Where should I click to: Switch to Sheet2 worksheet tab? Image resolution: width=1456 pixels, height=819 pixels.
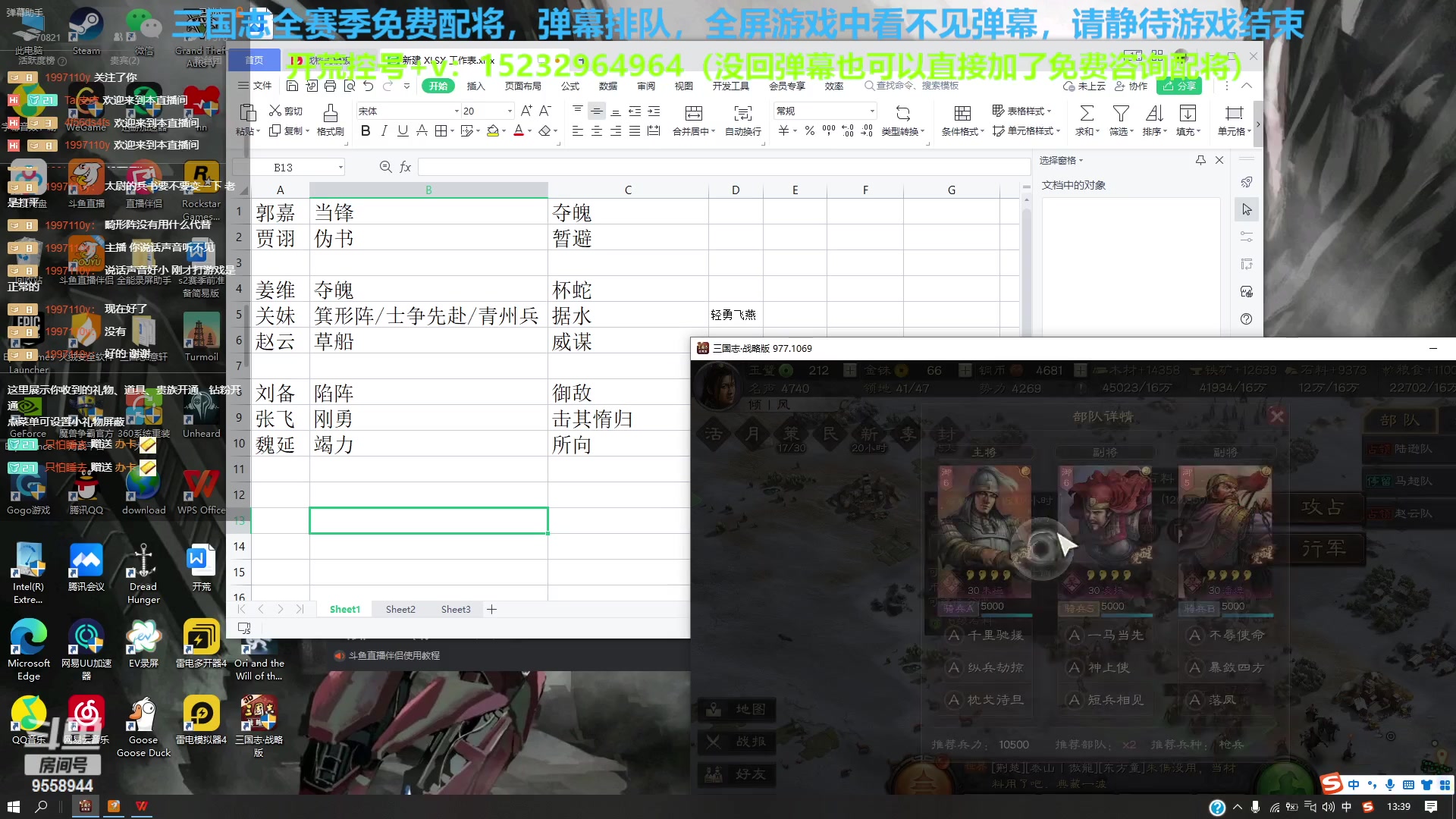pos(400,609)
